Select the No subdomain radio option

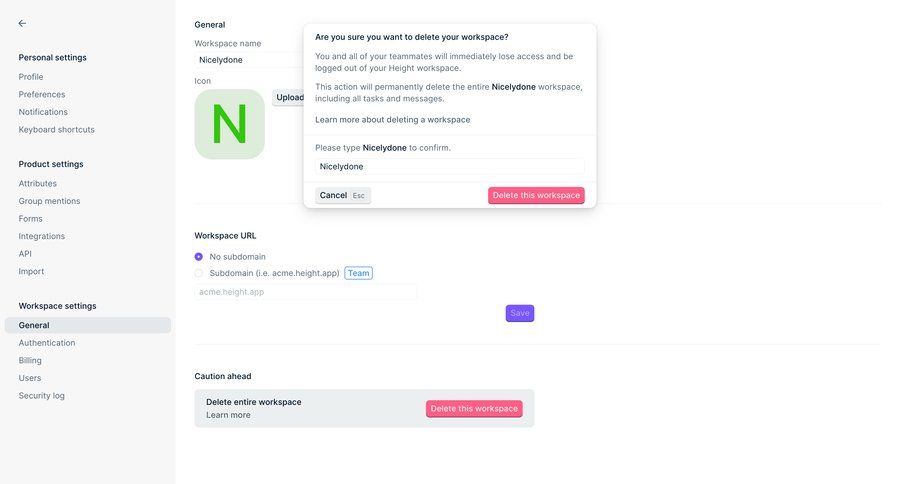pyautogui.click(x=199, y=257)
